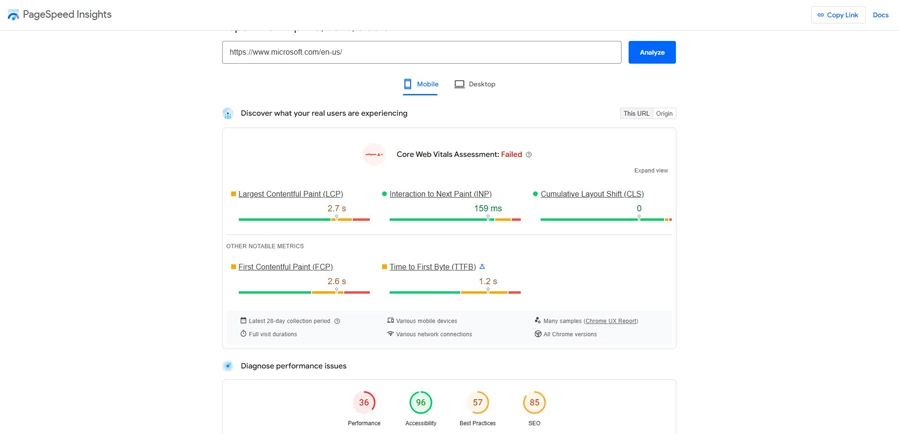Click the real users experience section icon

click(228, 114)
